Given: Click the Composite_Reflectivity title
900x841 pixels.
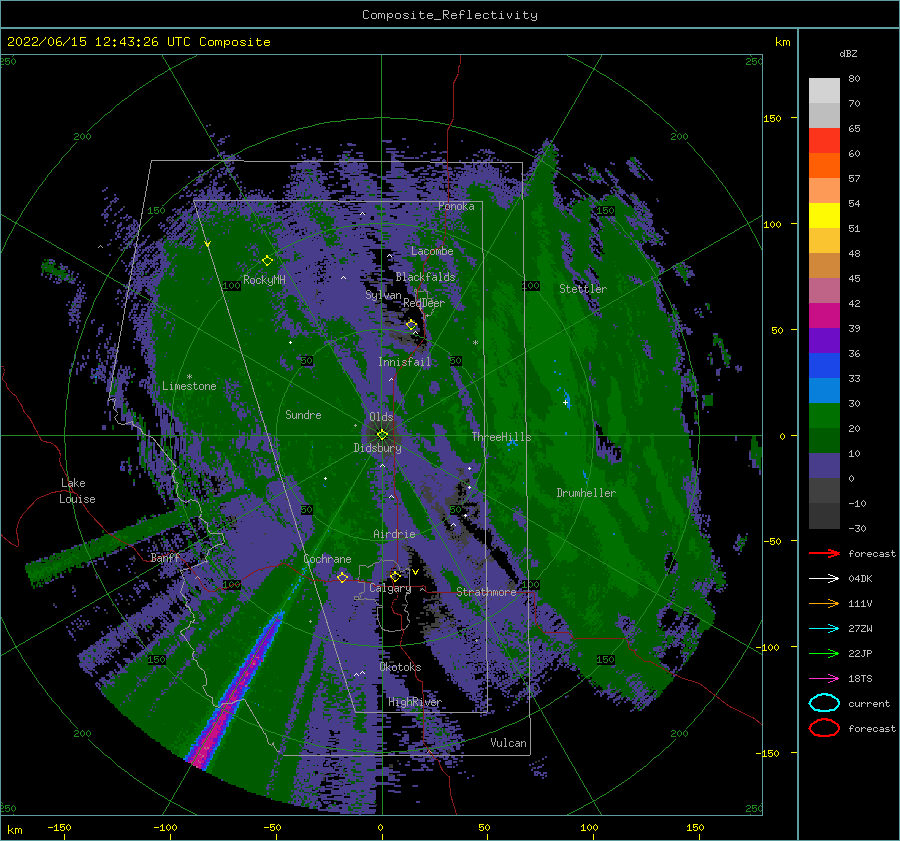Looking at the screenshot, I should (x=450, y=15).
